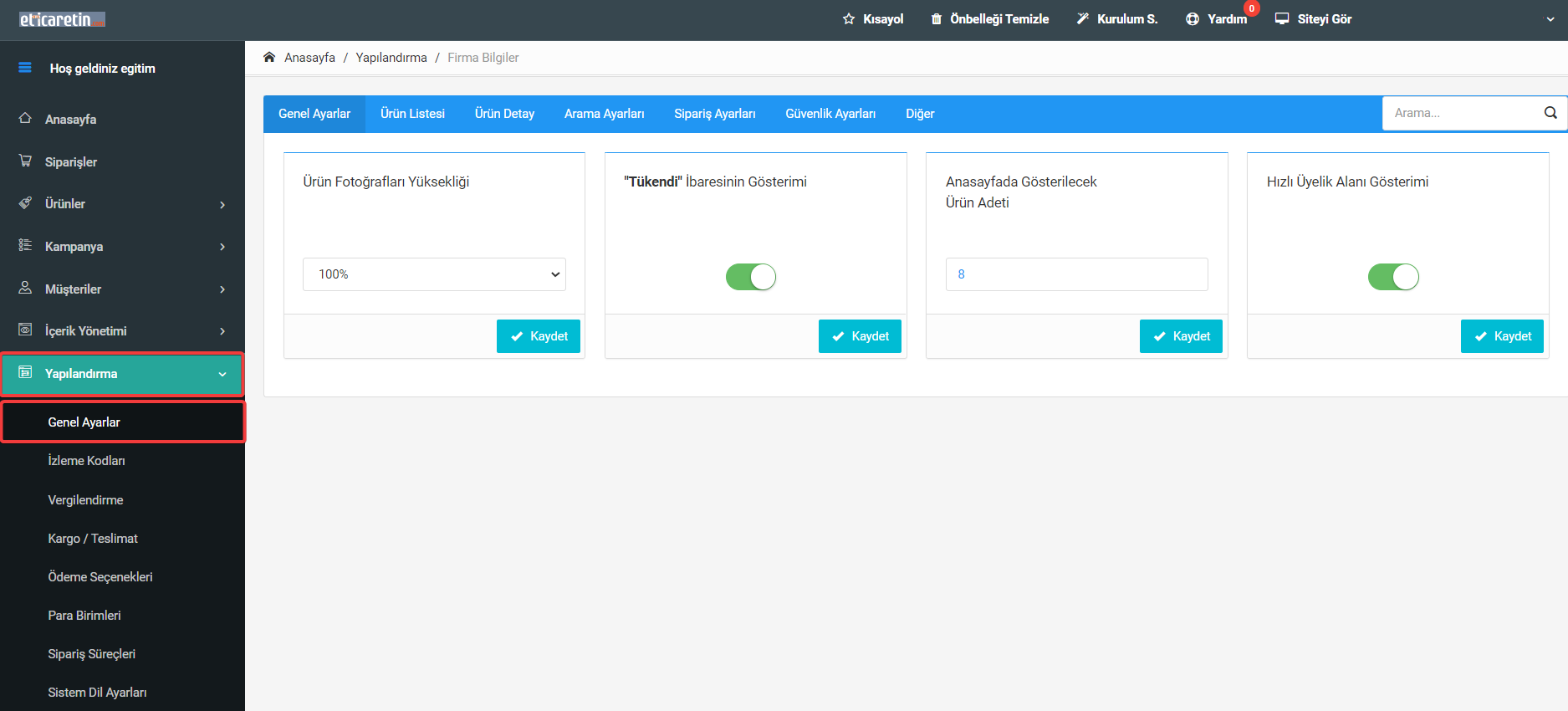
Task: Click the trash icon for Önbelleği Temizle
Action: tap(936, 18)
